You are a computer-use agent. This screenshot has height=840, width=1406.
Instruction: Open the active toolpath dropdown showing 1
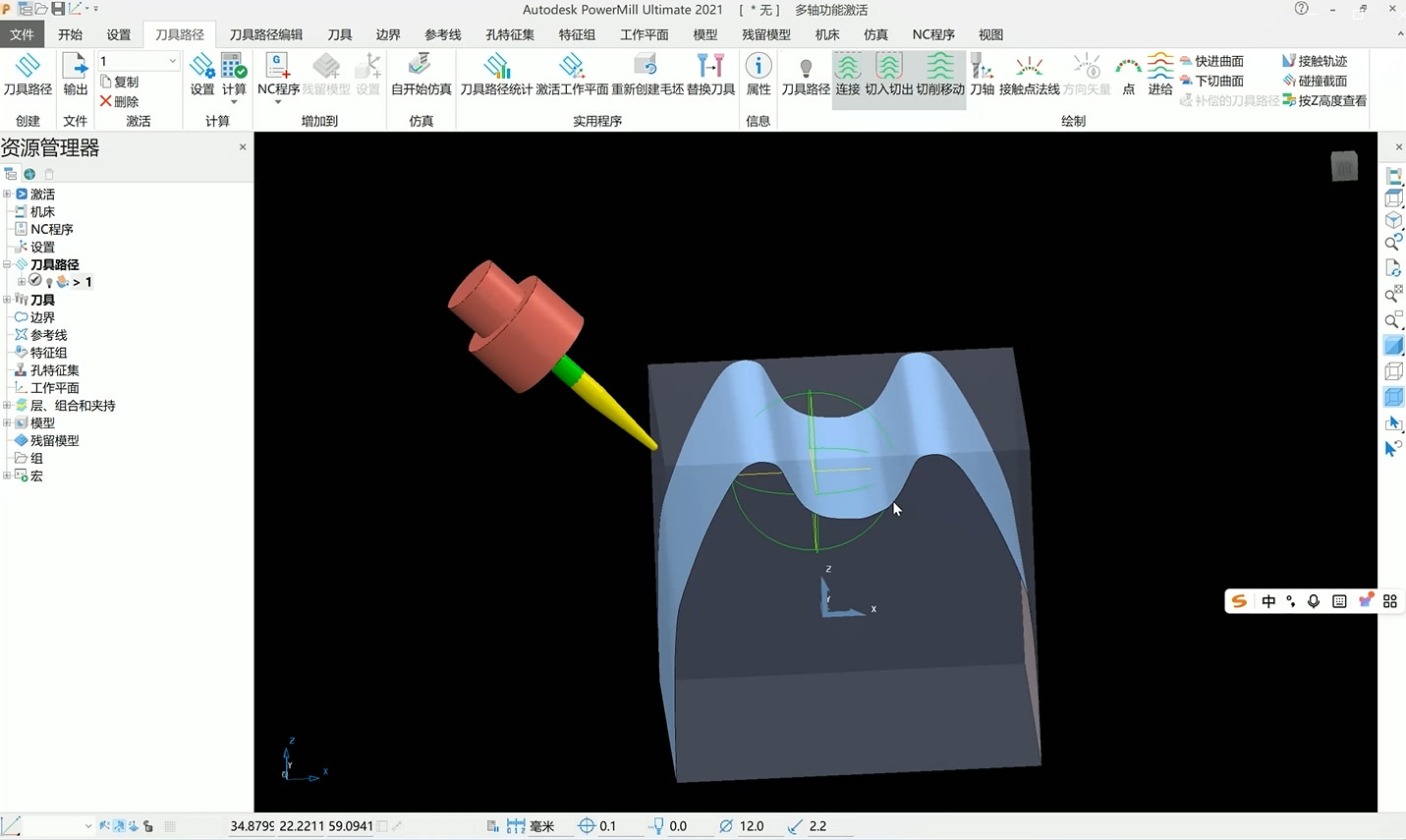138,61
